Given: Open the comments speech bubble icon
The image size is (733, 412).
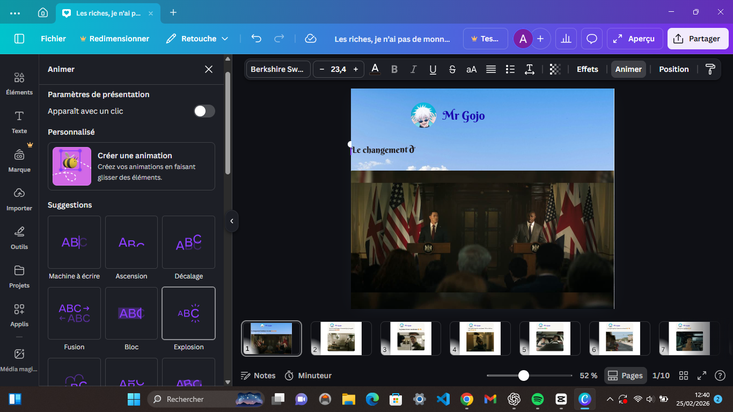Looking at the screenshot, I should (x=591, y=39).
